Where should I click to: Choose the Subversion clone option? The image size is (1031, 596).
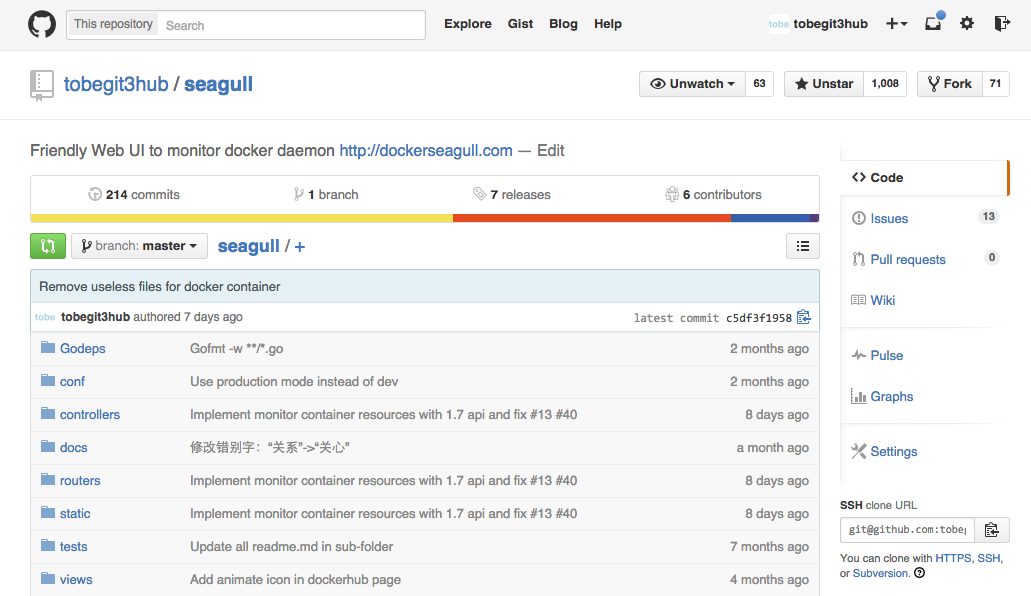[880, 573]
